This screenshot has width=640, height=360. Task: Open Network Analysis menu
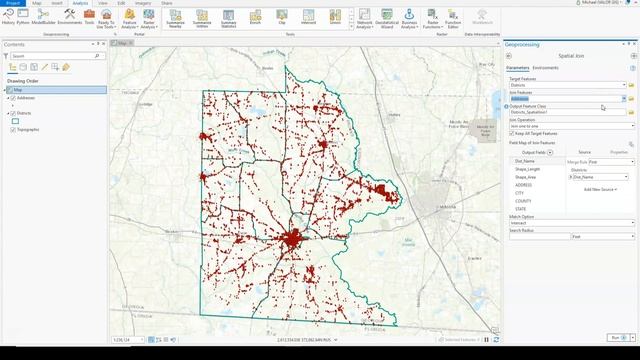(364, 19)
